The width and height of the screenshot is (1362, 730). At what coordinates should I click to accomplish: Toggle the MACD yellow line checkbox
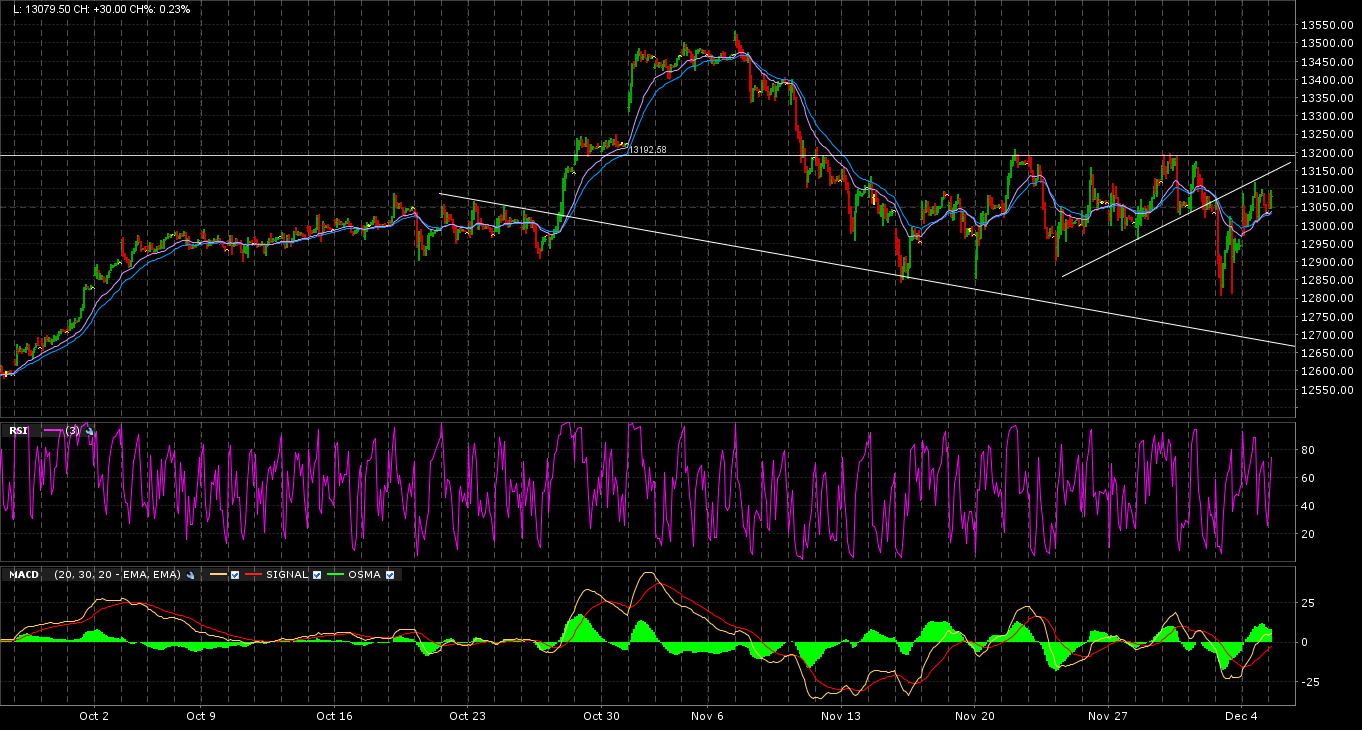click(x=235, y=575)
